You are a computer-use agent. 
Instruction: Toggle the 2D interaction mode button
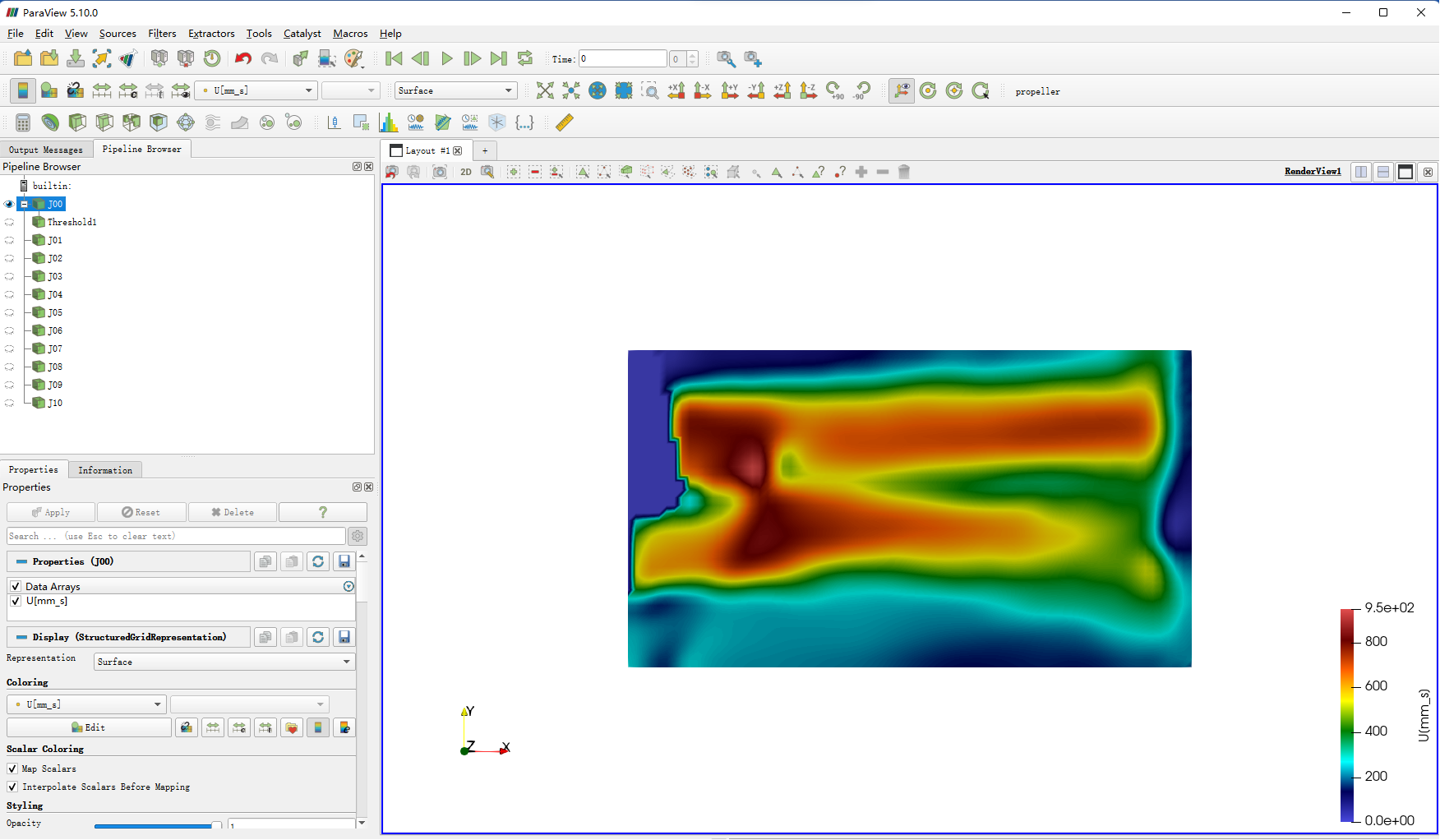(466, 172)
